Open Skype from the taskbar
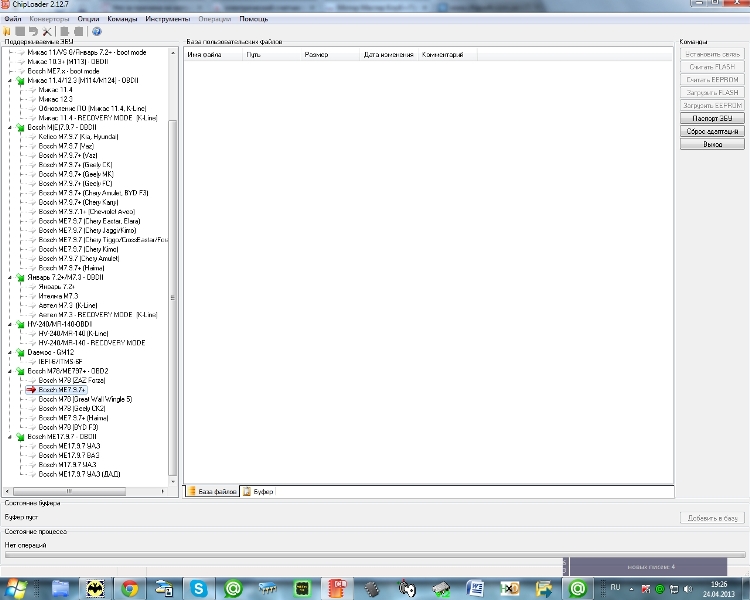Image resolution: width=750 pixels, height=600 pixels. click(199, 588)
